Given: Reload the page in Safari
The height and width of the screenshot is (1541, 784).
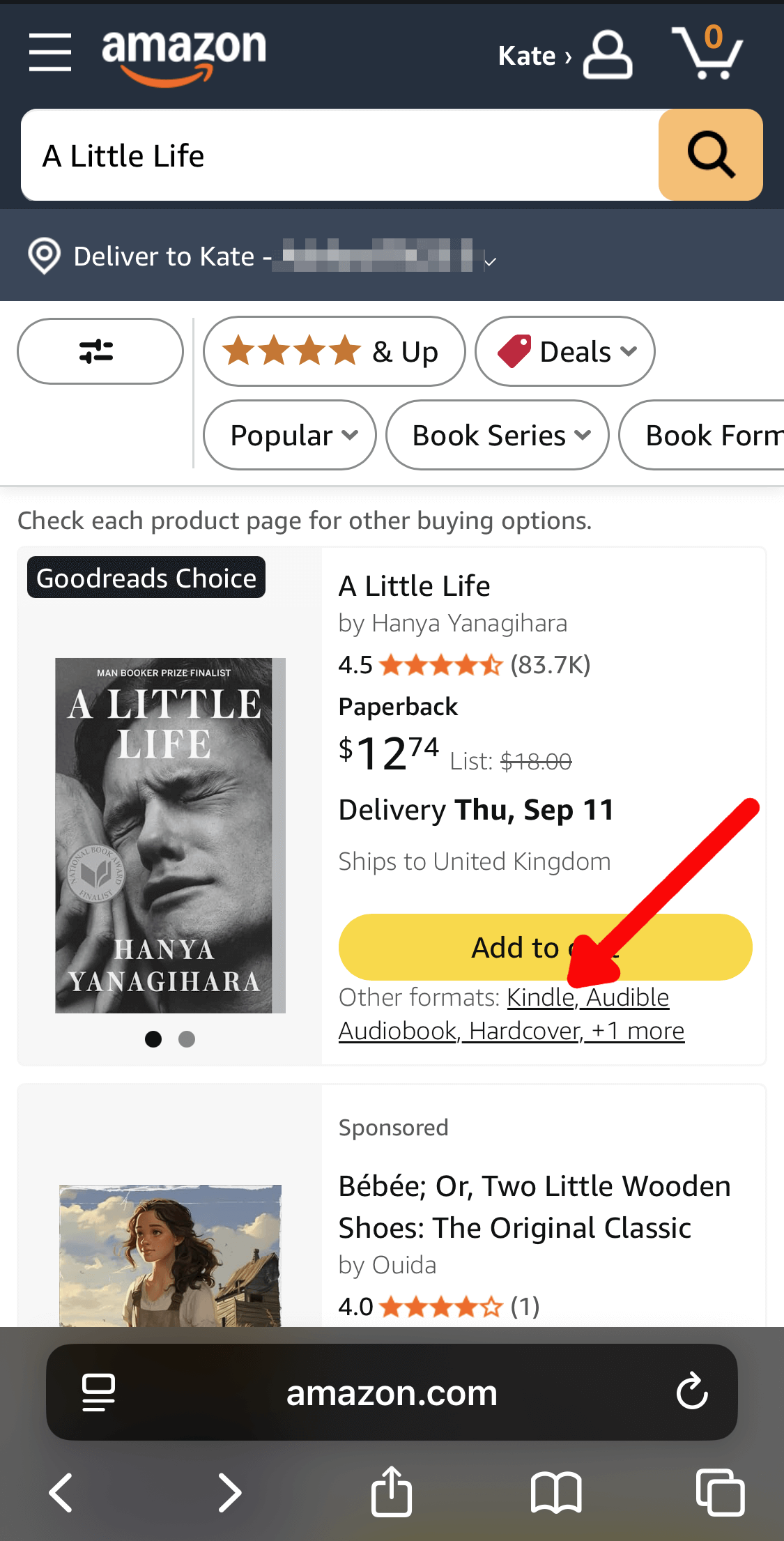Looking at the screenshot, I should click(692, 1392).
